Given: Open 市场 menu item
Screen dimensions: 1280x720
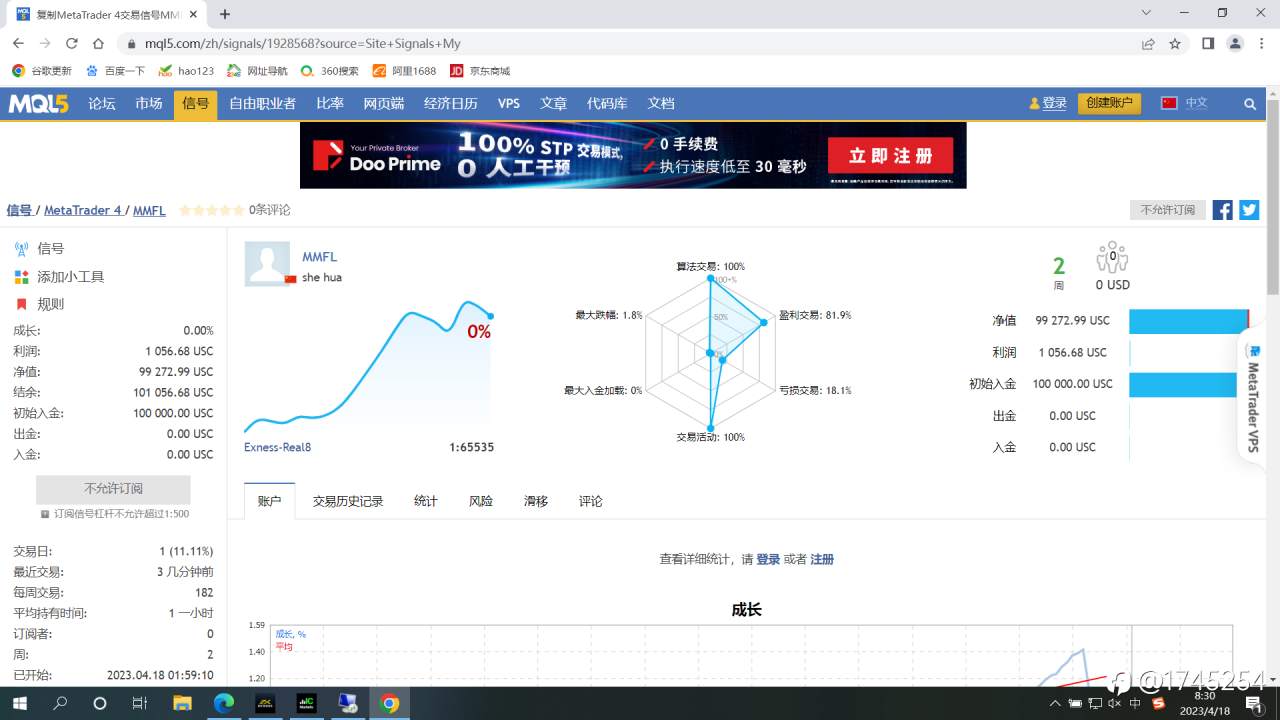Looking at the screenshot, I should tap(149, 103).
